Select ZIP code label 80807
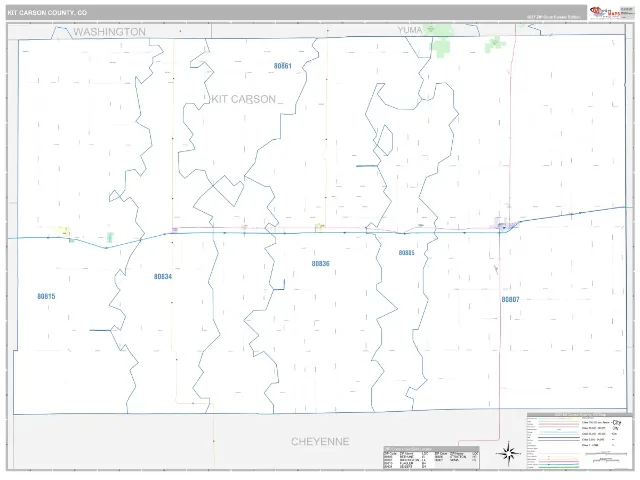 (510, 299)
